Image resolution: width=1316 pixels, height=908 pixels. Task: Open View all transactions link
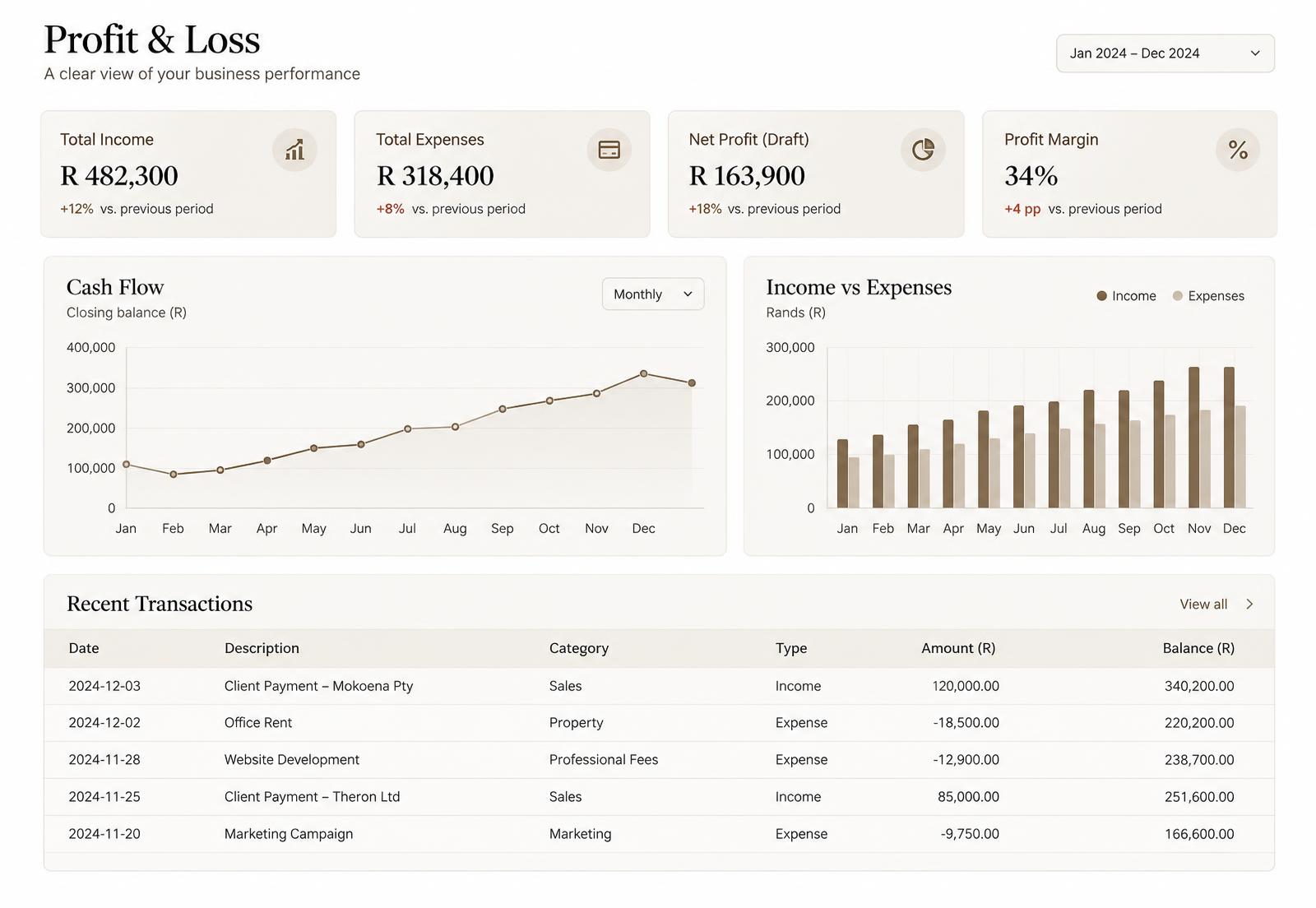pos(1203,605)
